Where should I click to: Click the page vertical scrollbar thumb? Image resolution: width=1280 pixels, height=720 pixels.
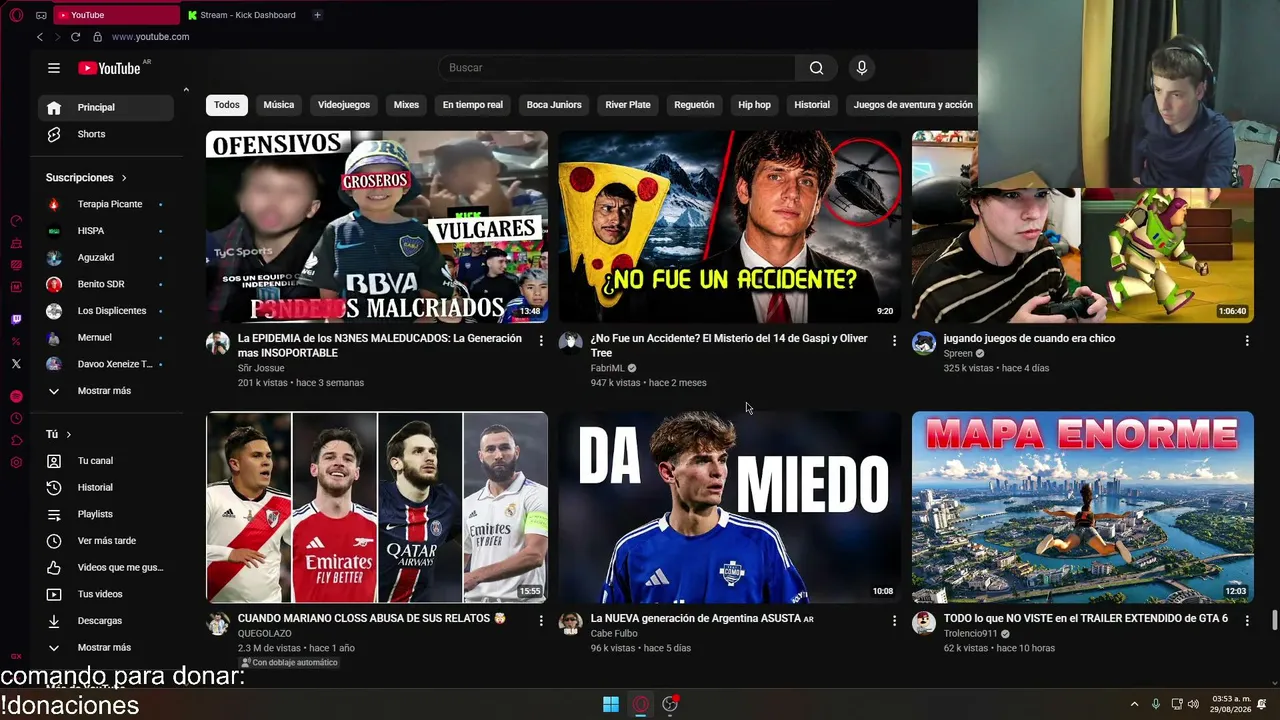1274,620
